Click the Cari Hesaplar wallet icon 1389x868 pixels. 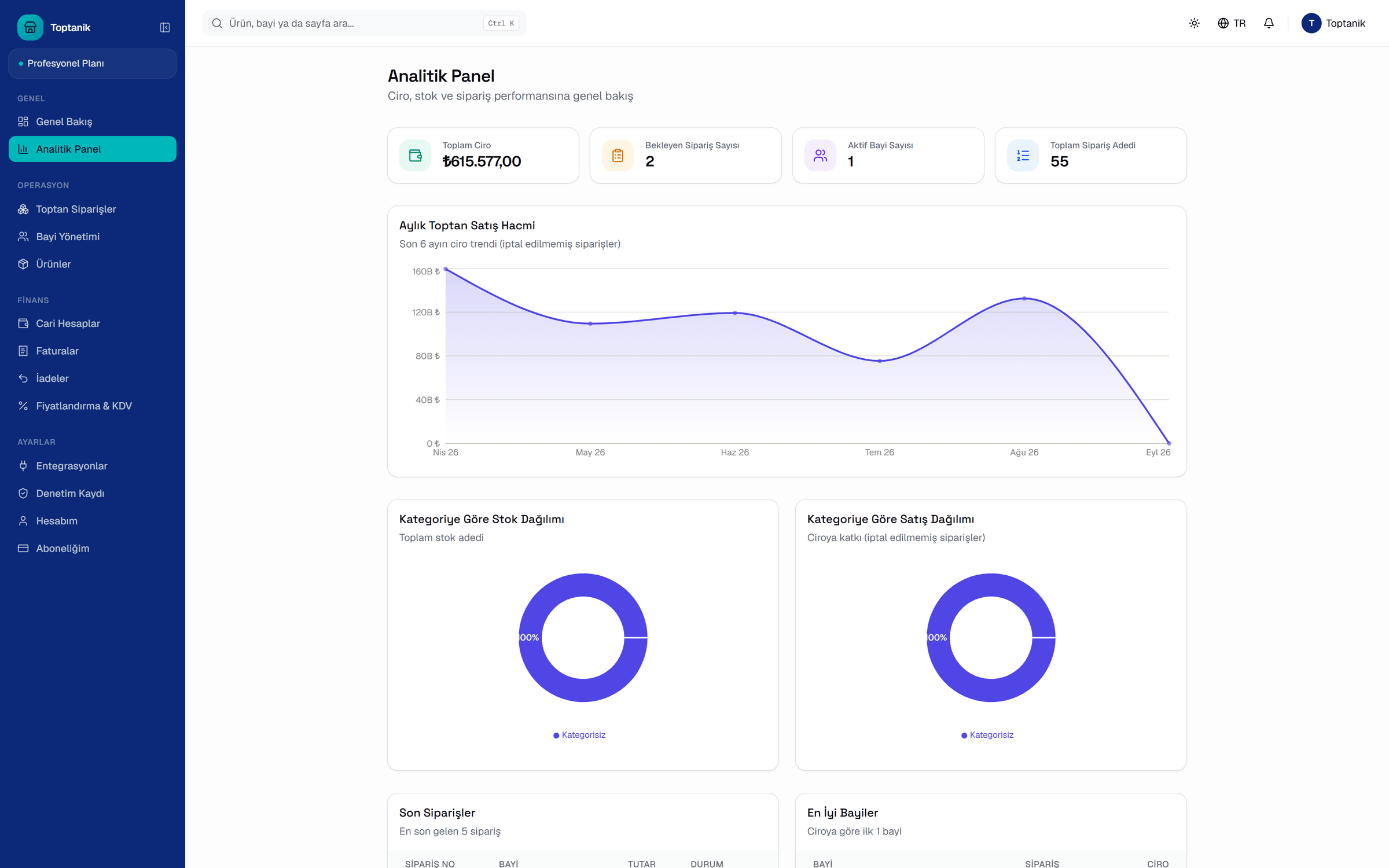(23, 323)
